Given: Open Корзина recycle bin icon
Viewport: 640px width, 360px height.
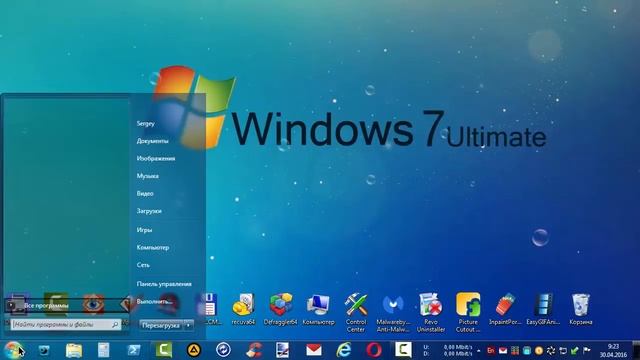Looking at the screenshot, I should (x=580, y=309).
